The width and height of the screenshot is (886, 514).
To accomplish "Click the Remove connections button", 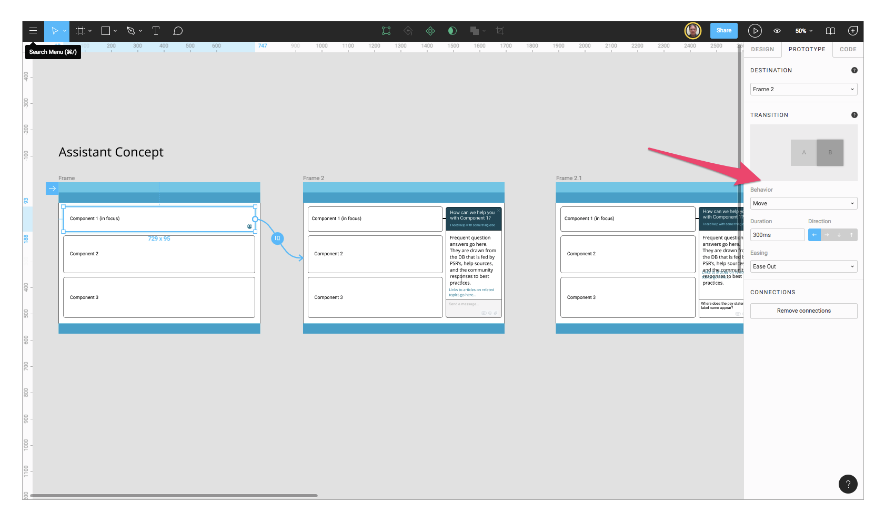I will (x=804, y=311).
